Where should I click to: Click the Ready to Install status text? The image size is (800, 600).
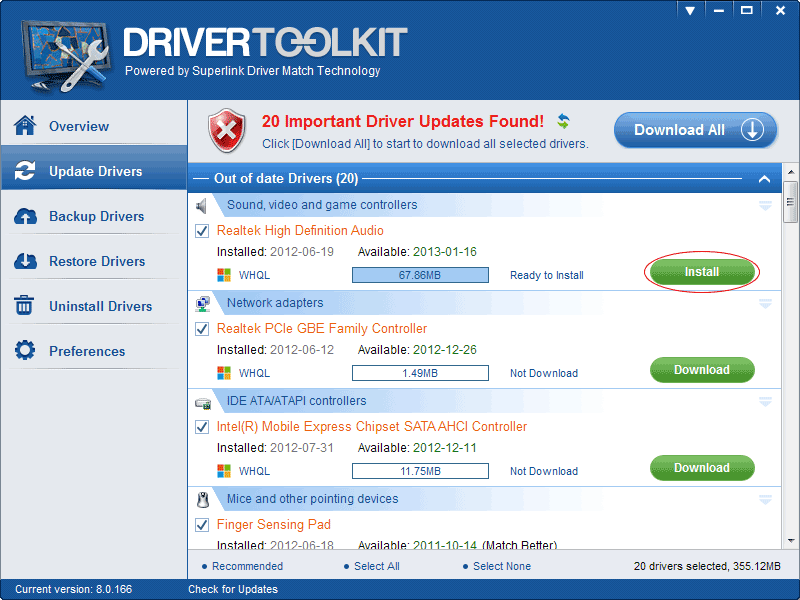click(x=546, y=276)
